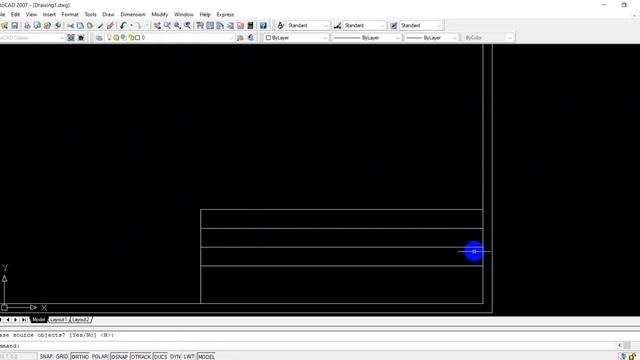The width and height of the screenshot is (640, 360).
Task: Open the Dimension menu
Action: [133, 14]
